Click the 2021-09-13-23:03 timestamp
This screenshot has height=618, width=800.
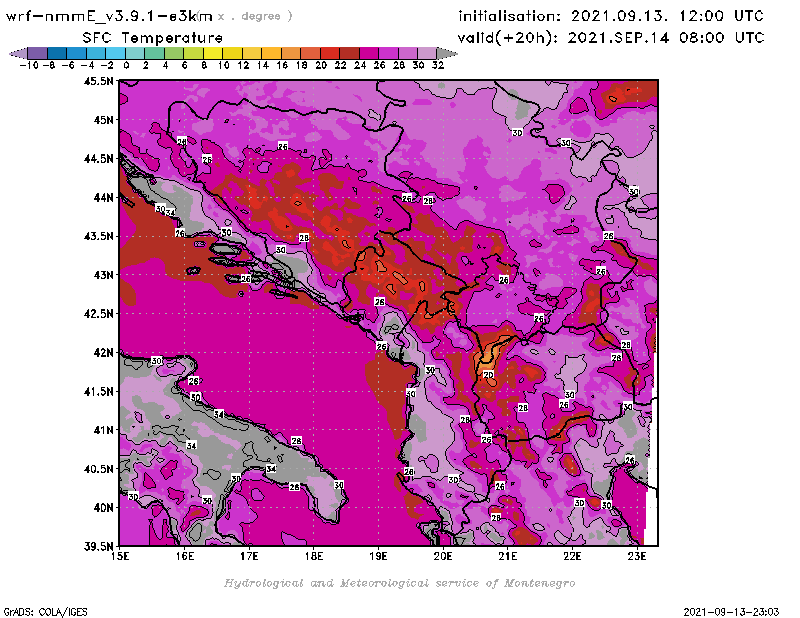point(733,610)
